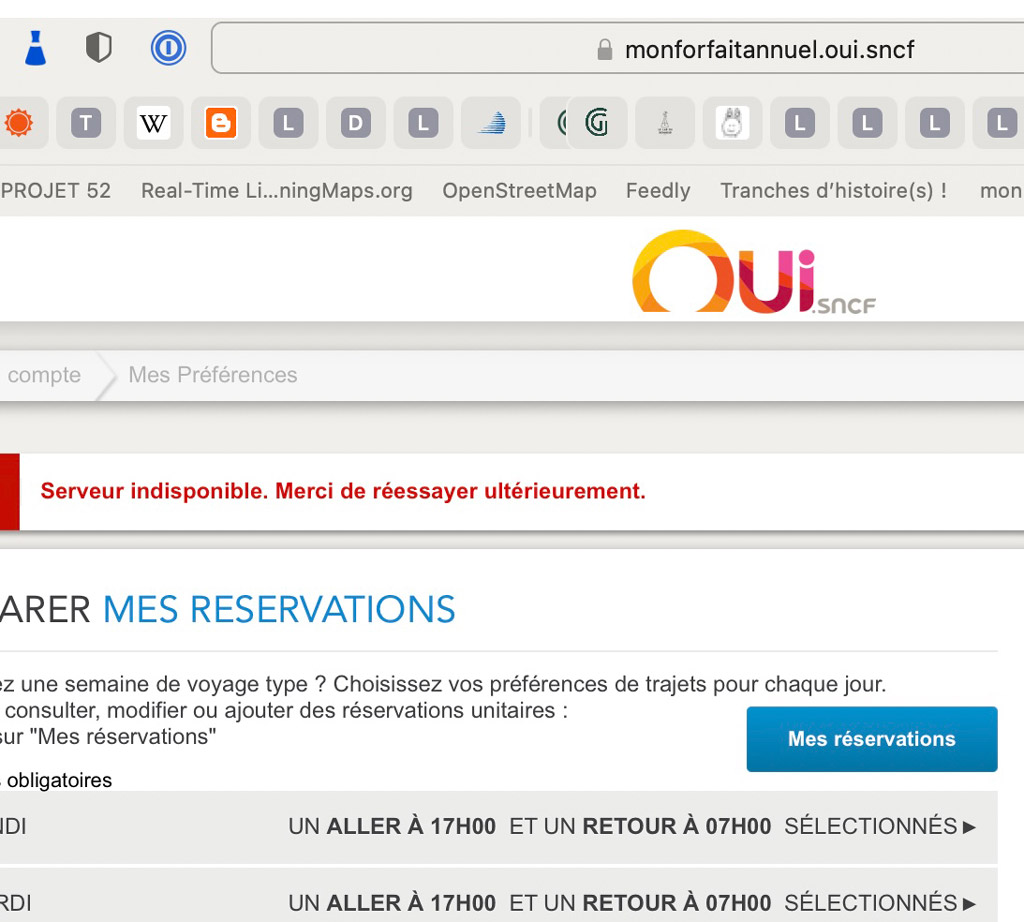Open the Tranches d'histoire(s) ! bookmark
The image size is (1024, 922).
(833, 191)
